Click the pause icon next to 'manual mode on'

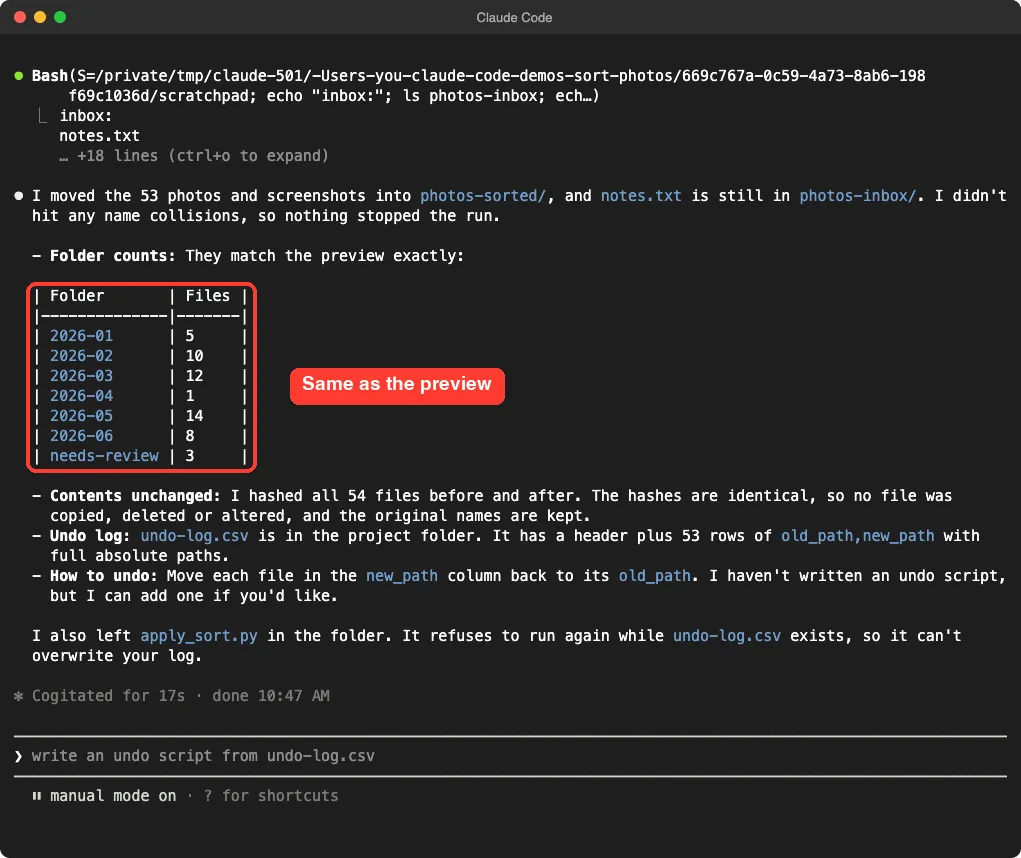click(36, 796)
